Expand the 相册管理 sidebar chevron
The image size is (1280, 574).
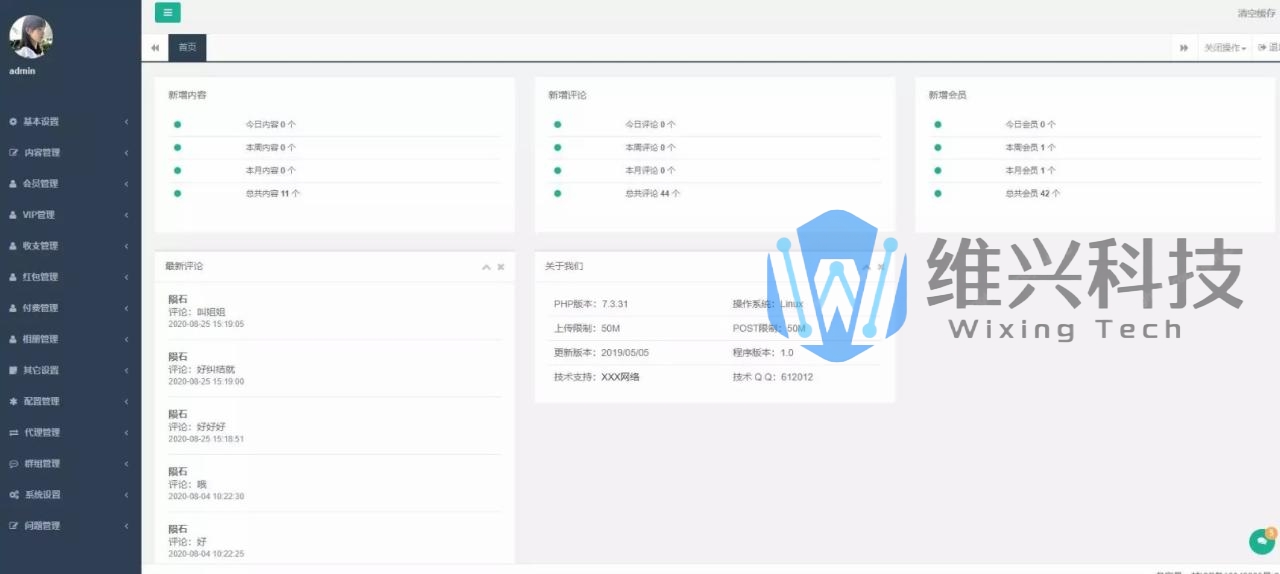[x=127, y=339]
